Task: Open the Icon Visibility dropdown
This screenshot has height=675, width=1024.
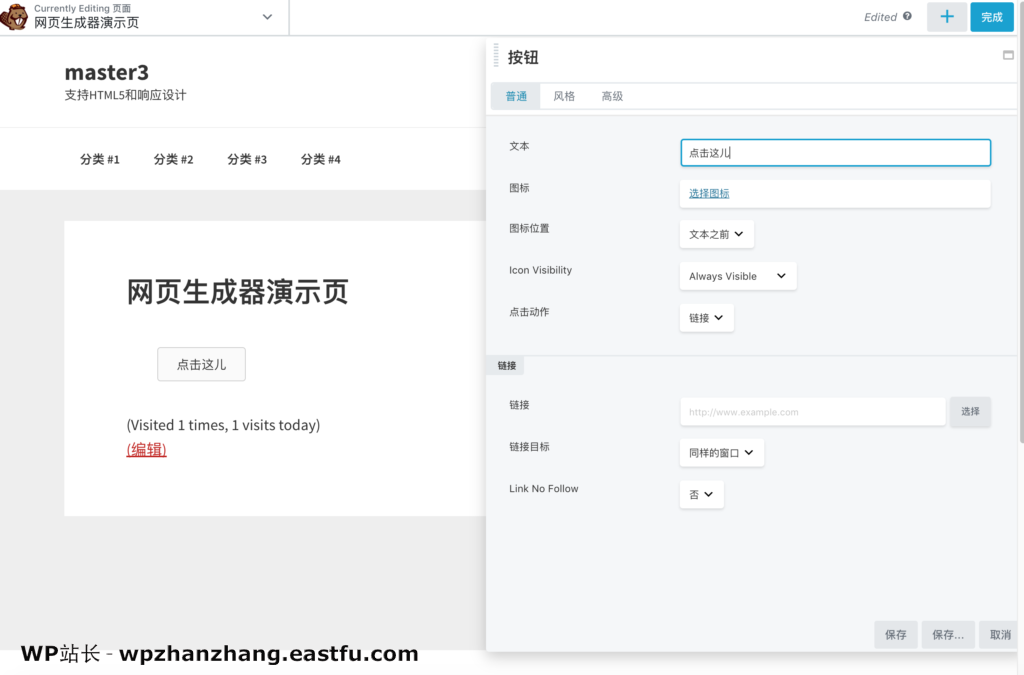Action: point(737,275)
